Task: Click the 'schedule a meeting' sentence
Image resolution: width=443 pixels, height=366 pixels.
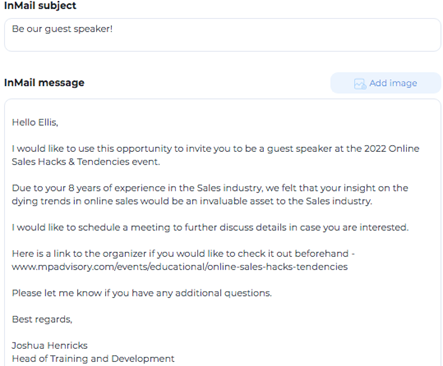Action: 210,227
